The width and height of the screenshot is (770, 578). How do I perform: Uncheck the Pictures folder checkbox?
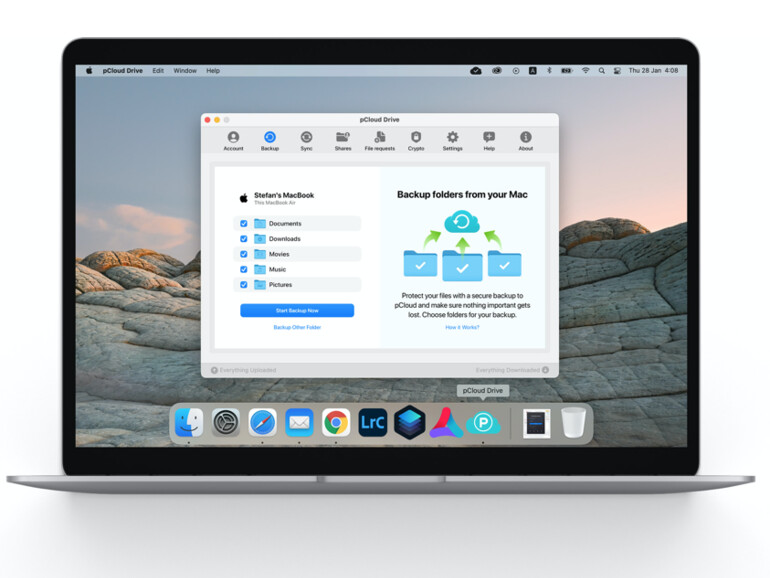tap(244, 284)
